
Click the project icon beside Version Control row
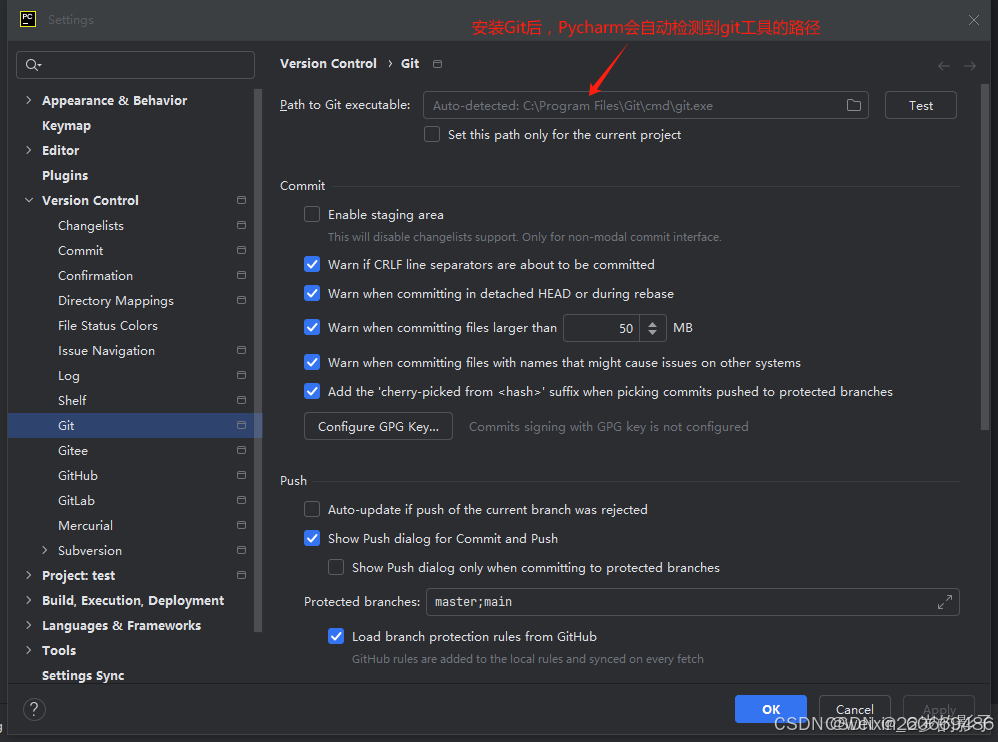(241, 200)
